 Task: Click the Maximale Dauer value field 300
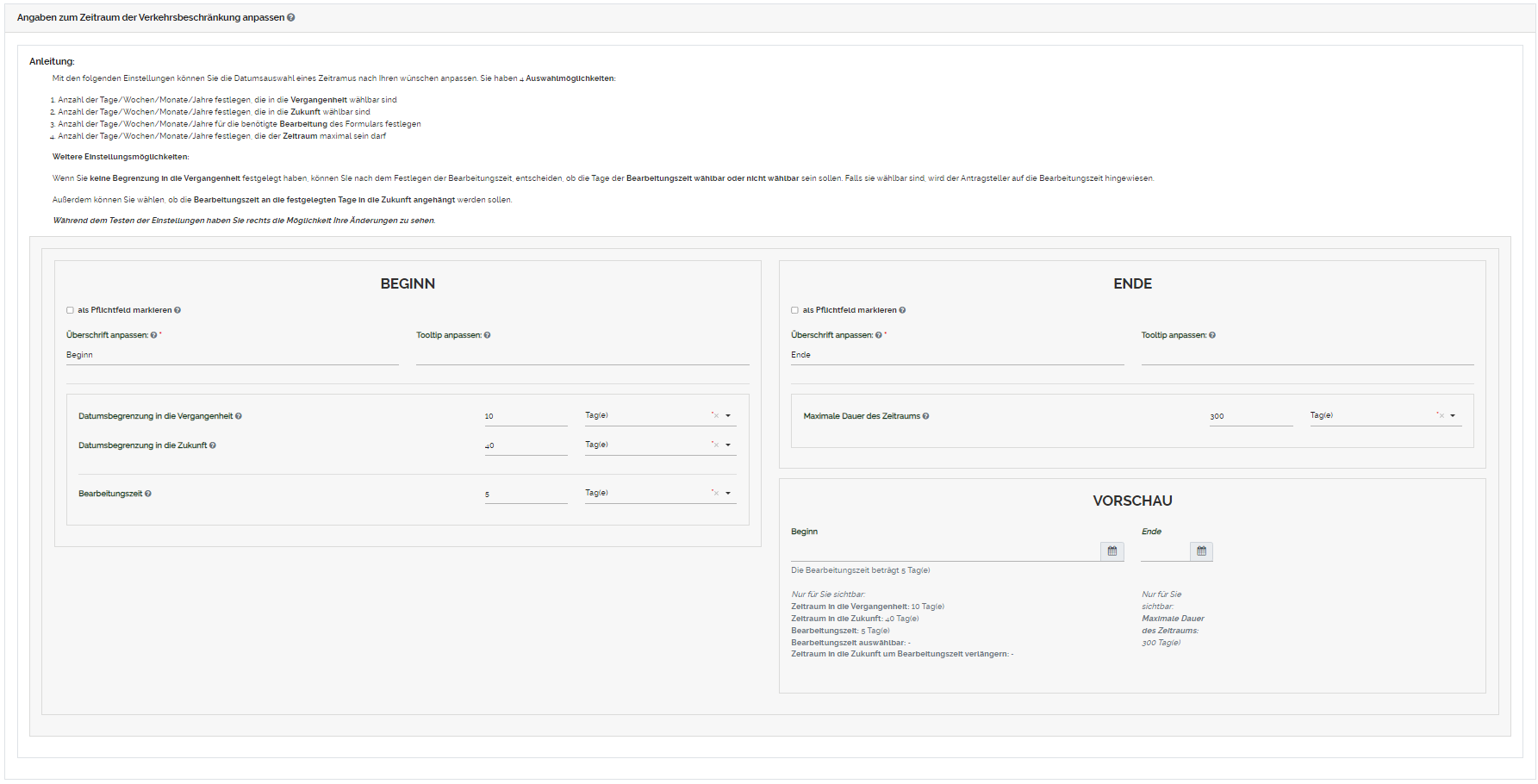[x=1250, y=416]
